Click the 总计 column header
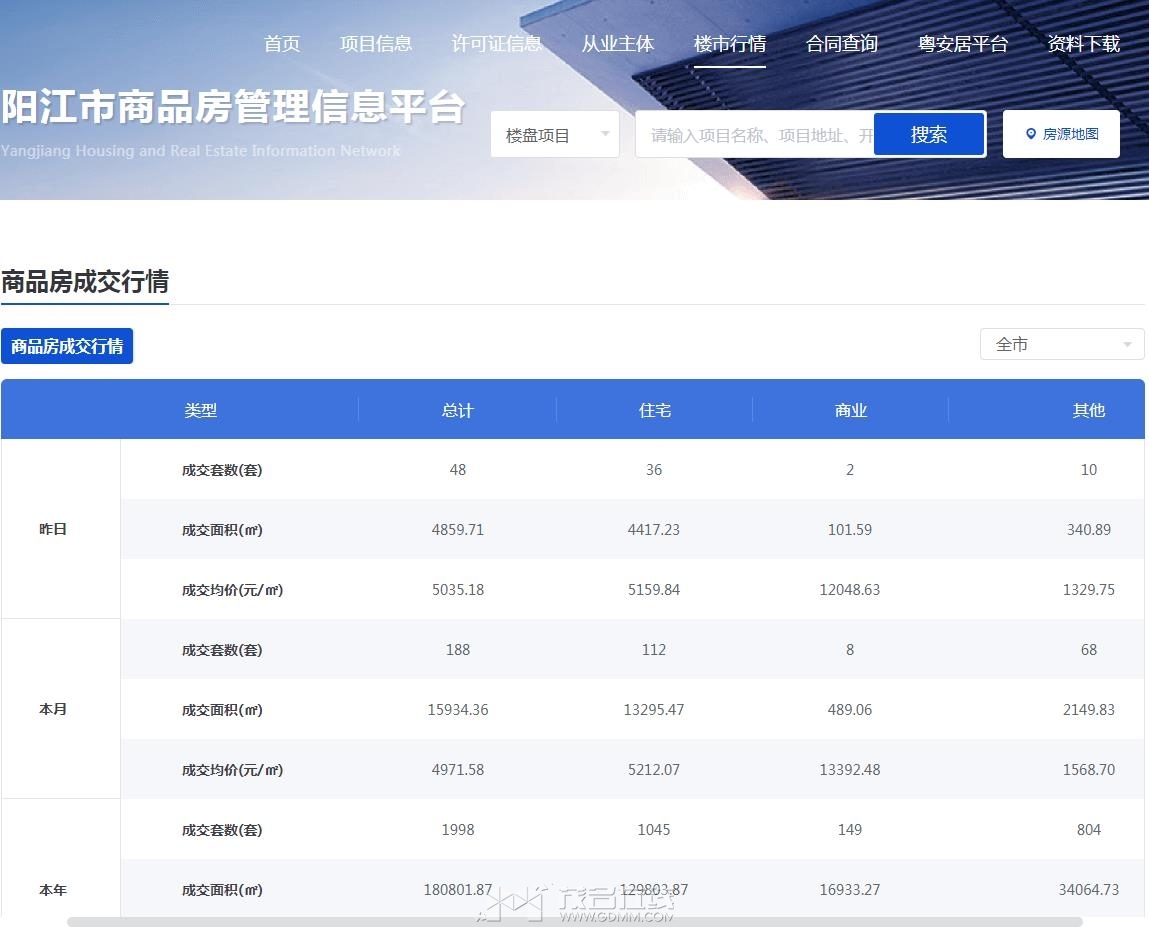 click(458, 410)
